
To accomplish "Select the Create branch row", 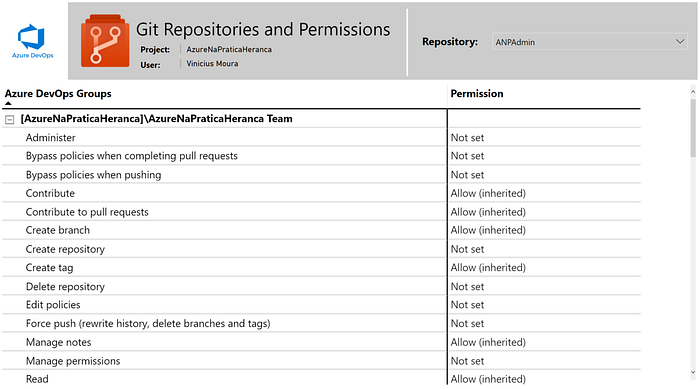I will coord(321,230).
